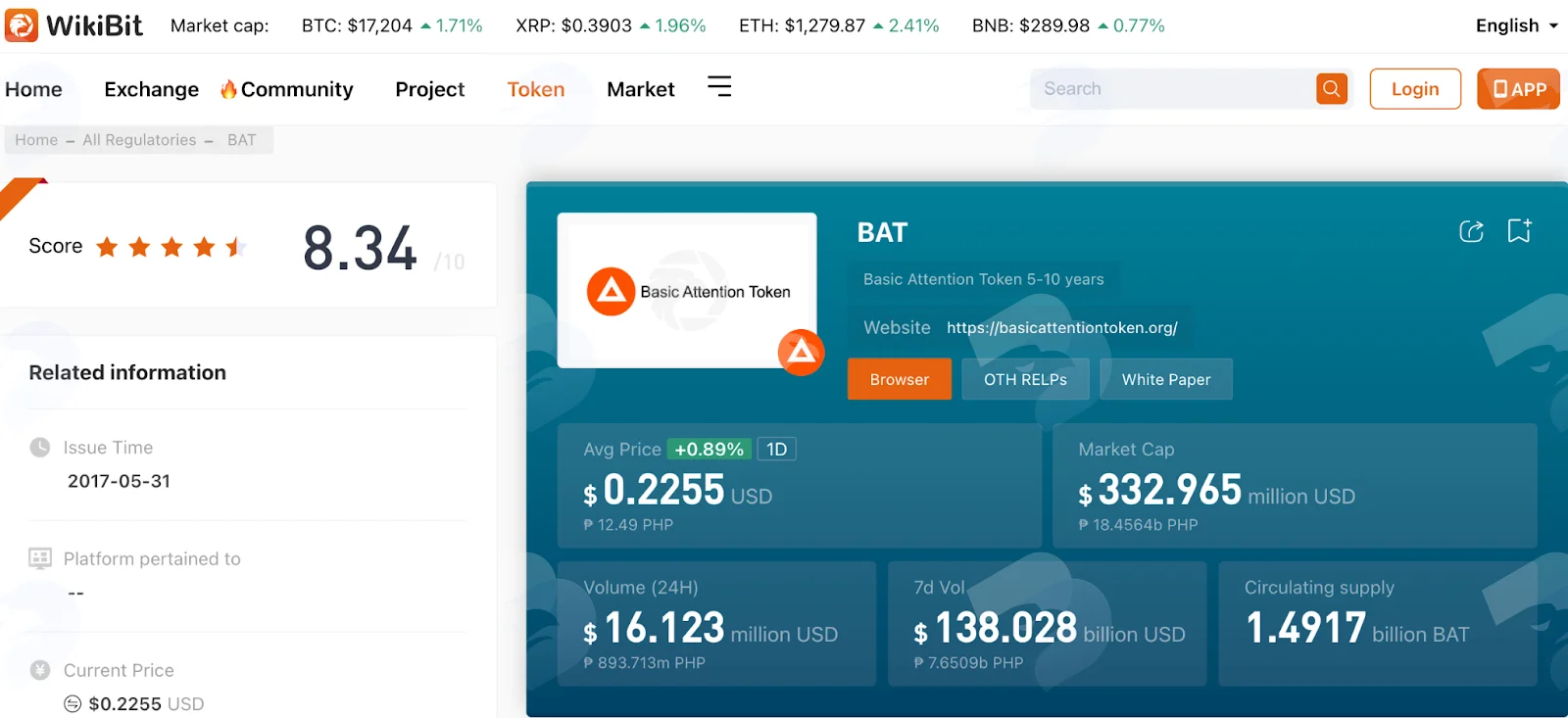Toggle the 1D price period selector
Screen dimensions: 1568x718
point(776,450)
